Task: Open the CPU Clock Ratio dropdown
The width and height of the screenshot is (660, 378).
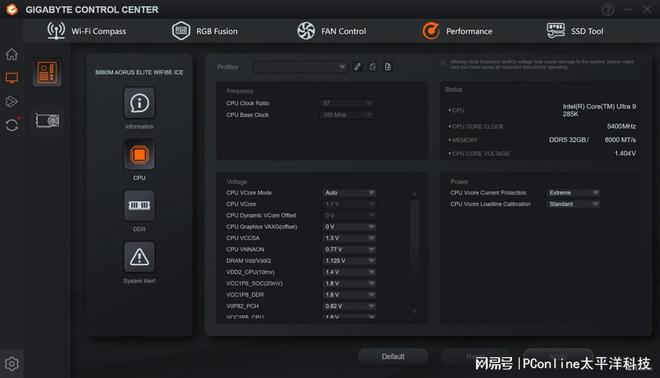Action: (348, 103)
